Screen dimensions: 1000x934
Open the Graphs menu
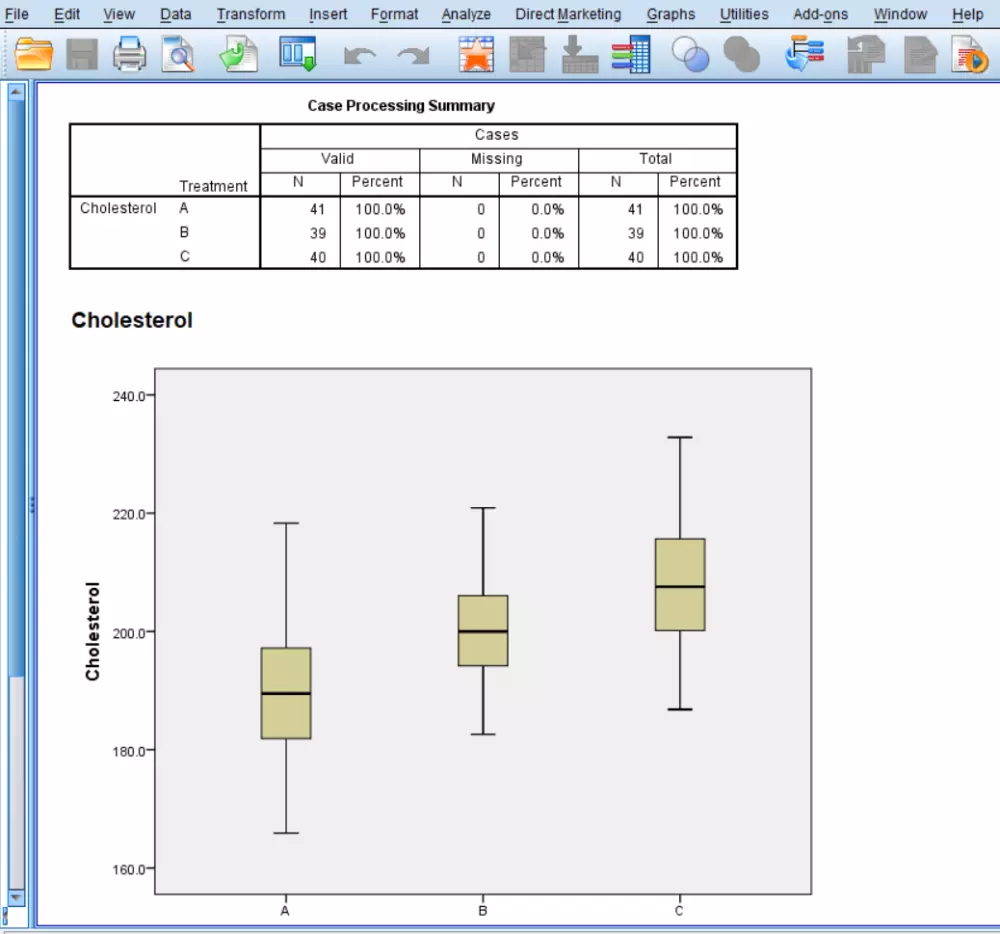click(x=670, y=14)
